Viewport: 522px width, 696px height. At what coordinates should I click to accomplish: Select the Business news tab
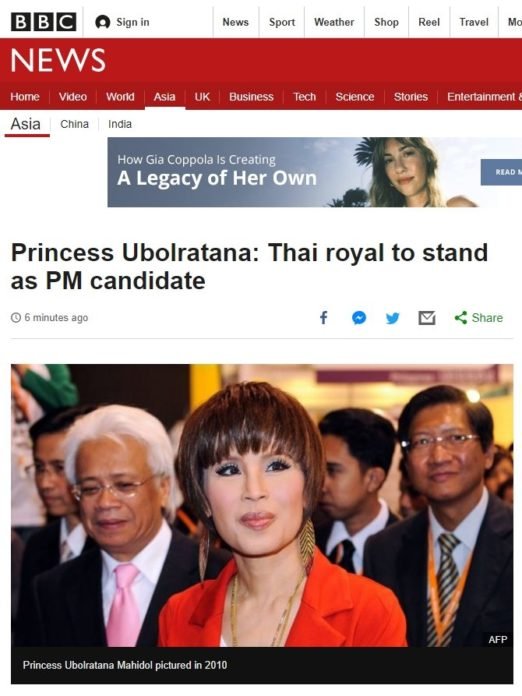[x=251, y=97]
